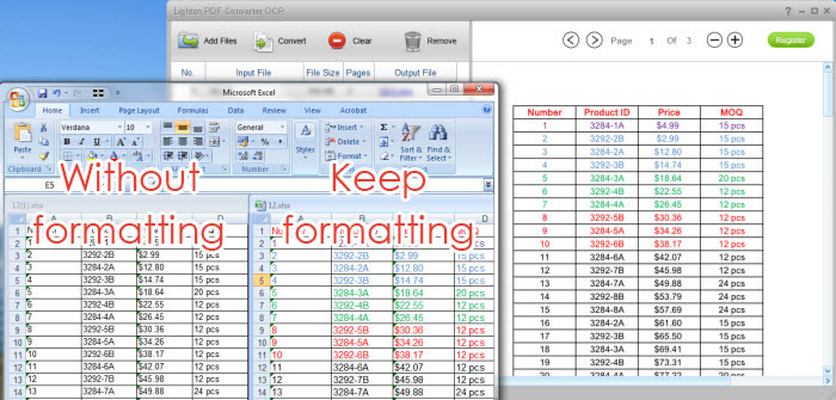Click the Cut scissors icon

[x=44, y=127]
